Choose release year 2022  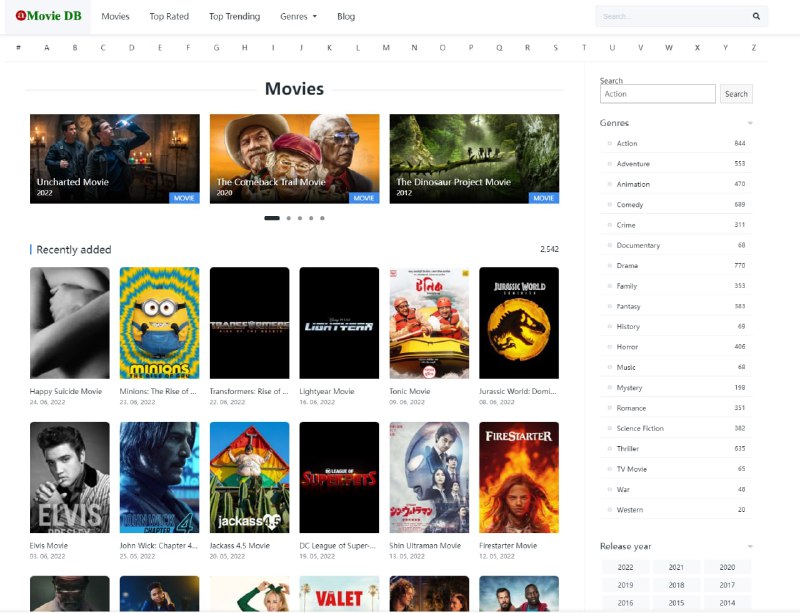coord(626,567)
